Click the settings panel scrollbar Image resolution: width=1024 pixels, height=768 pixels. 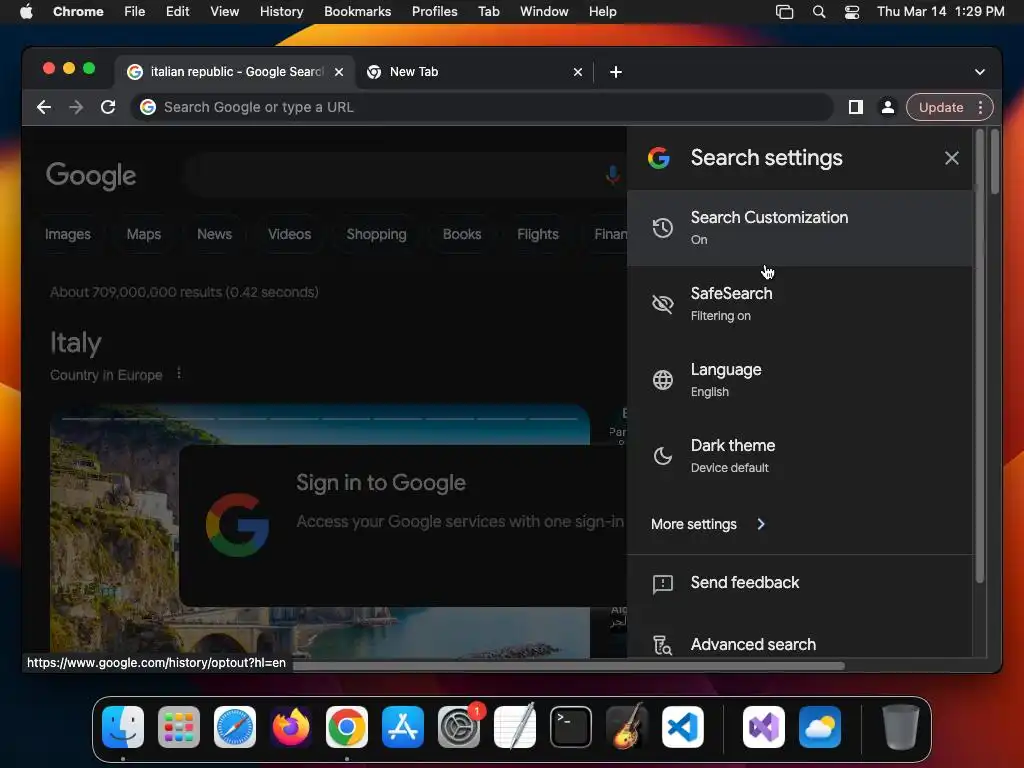click(979, 356)
